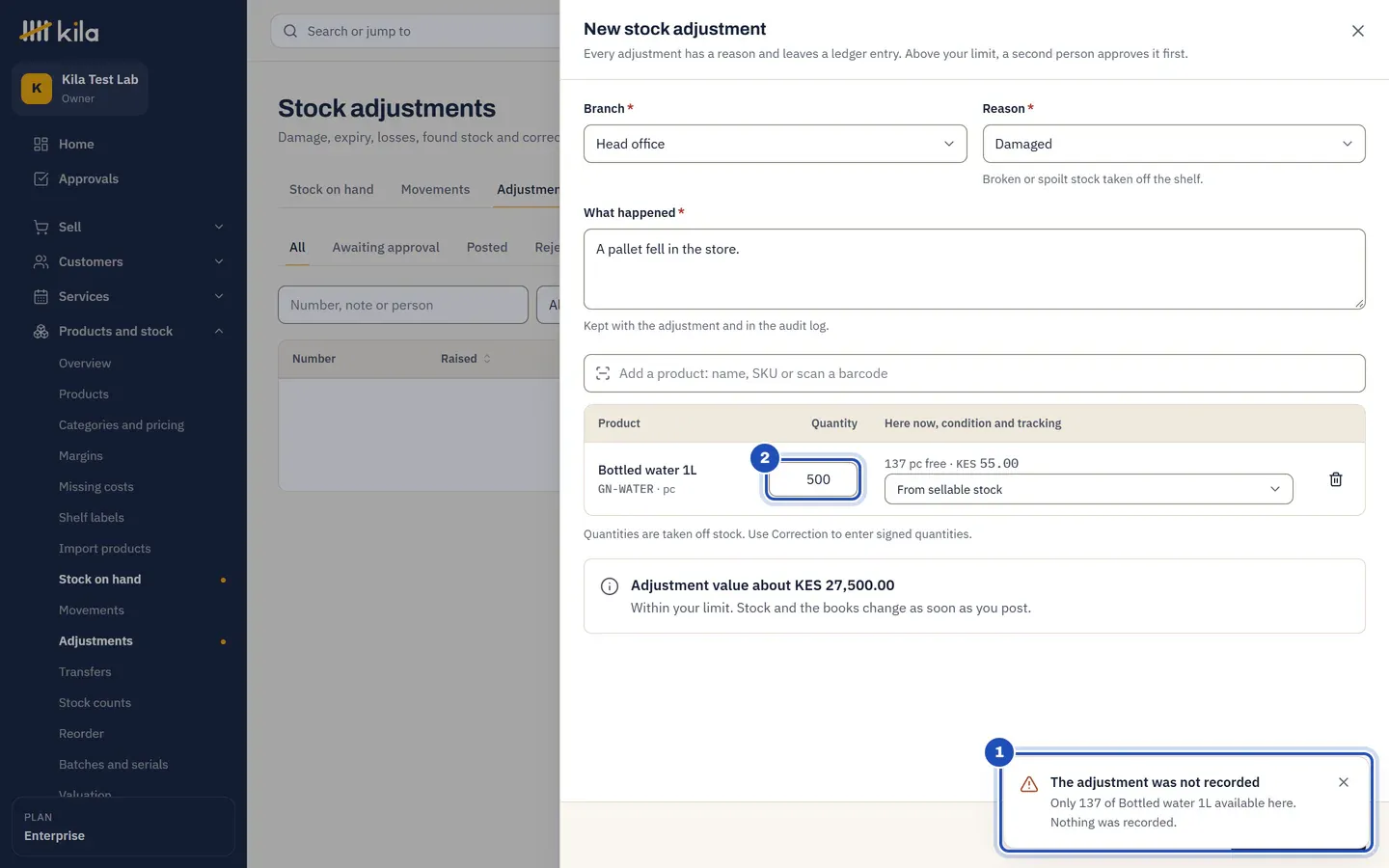This screenshot has height=868, width=1389.
Task: Dismiss the 'adjustment was not recorded' toast
Action: [x=1344, y=782]
